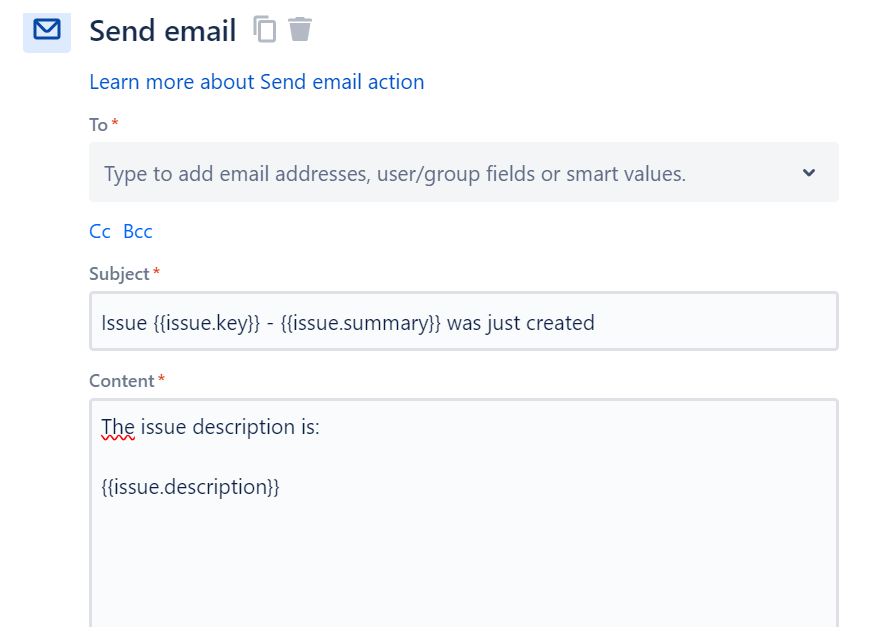Click the required asterisk beside Subject
876x627 pixels.
point(157,269)
